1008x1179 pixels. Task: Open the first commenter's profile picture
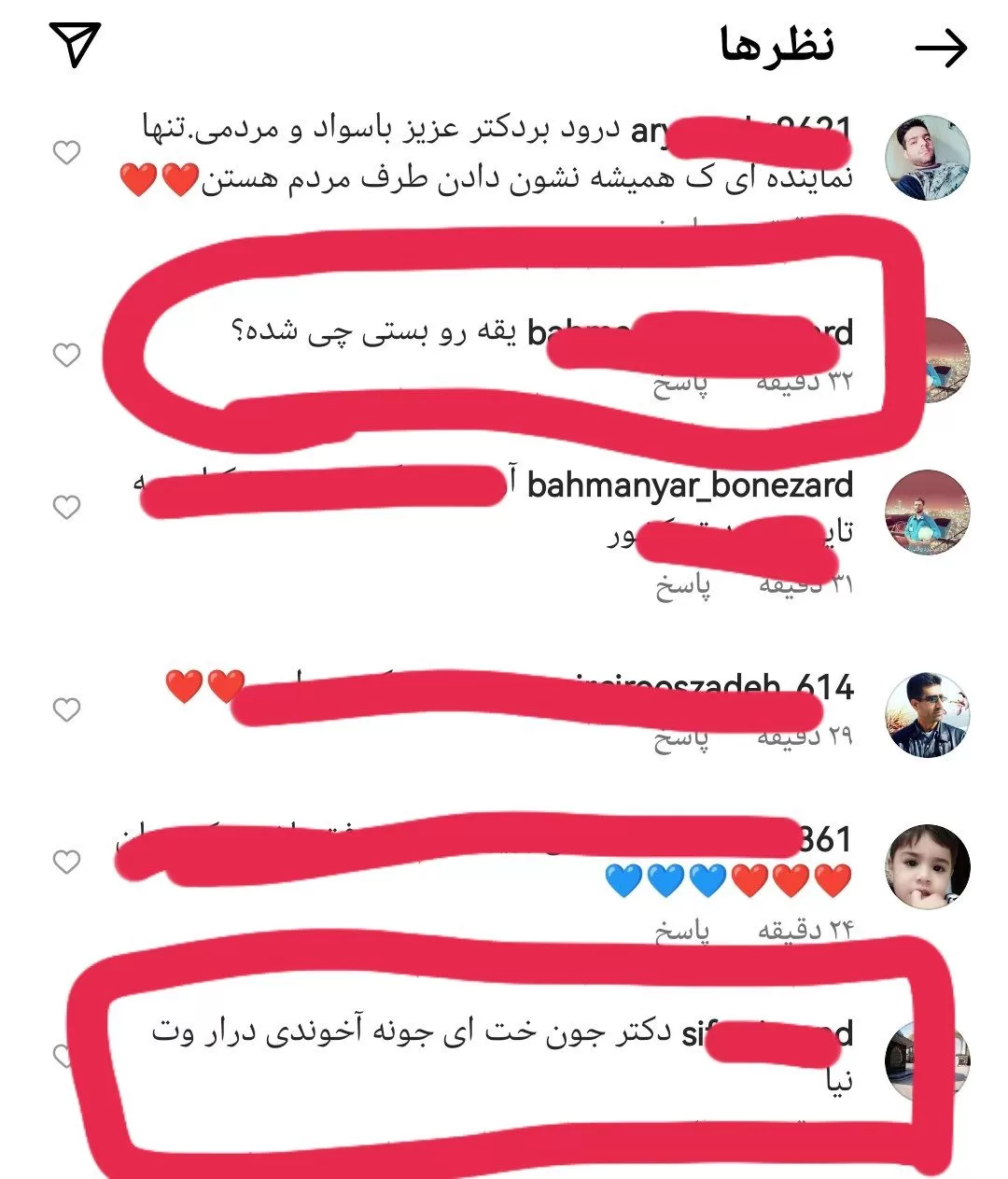[x=927, y=158]
